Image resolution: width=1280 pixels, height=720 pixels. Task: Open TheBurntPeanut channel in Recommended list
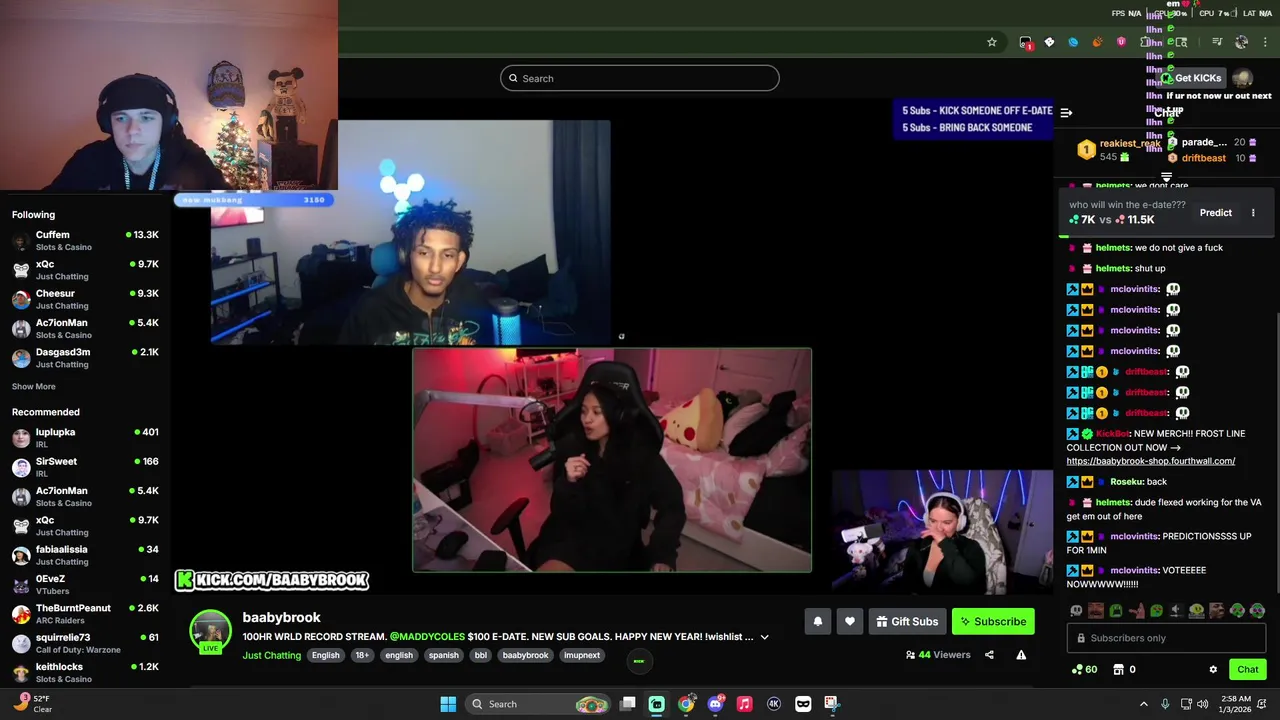(85, 614)
